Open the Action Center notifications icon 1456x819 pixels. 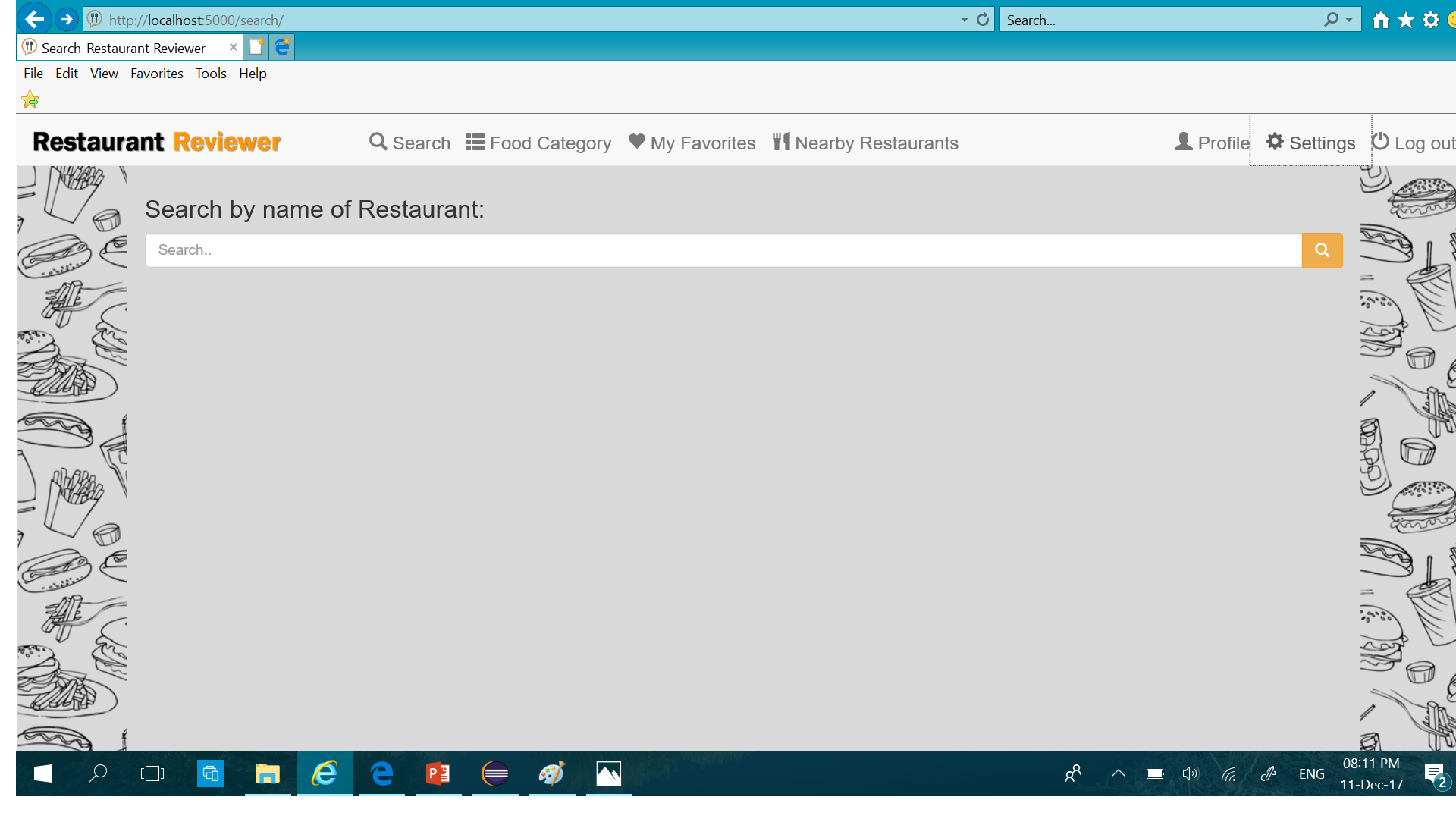tap(1435, 774)
